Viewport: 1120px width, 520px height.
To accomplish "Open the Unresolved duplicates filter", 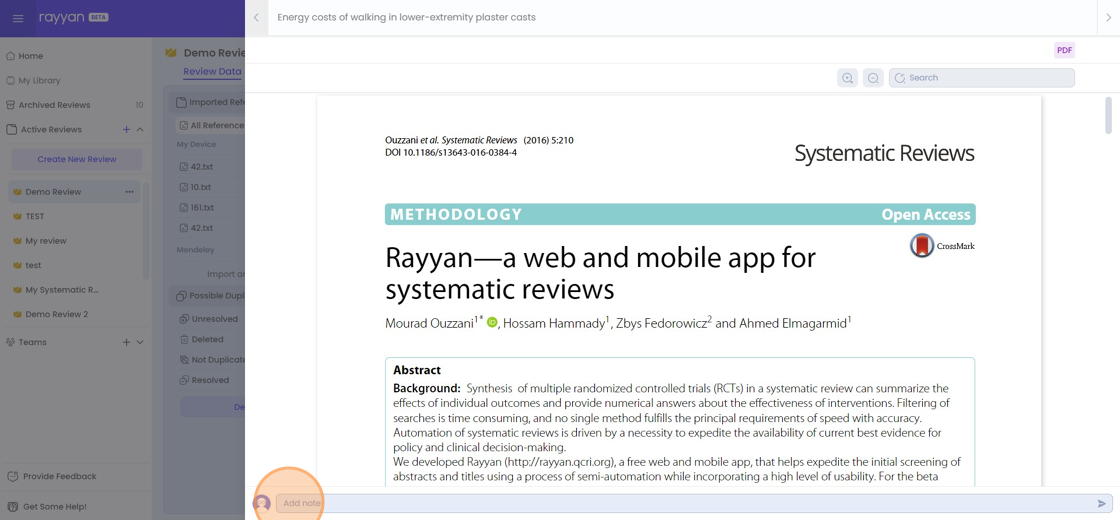I will [211, 319].
